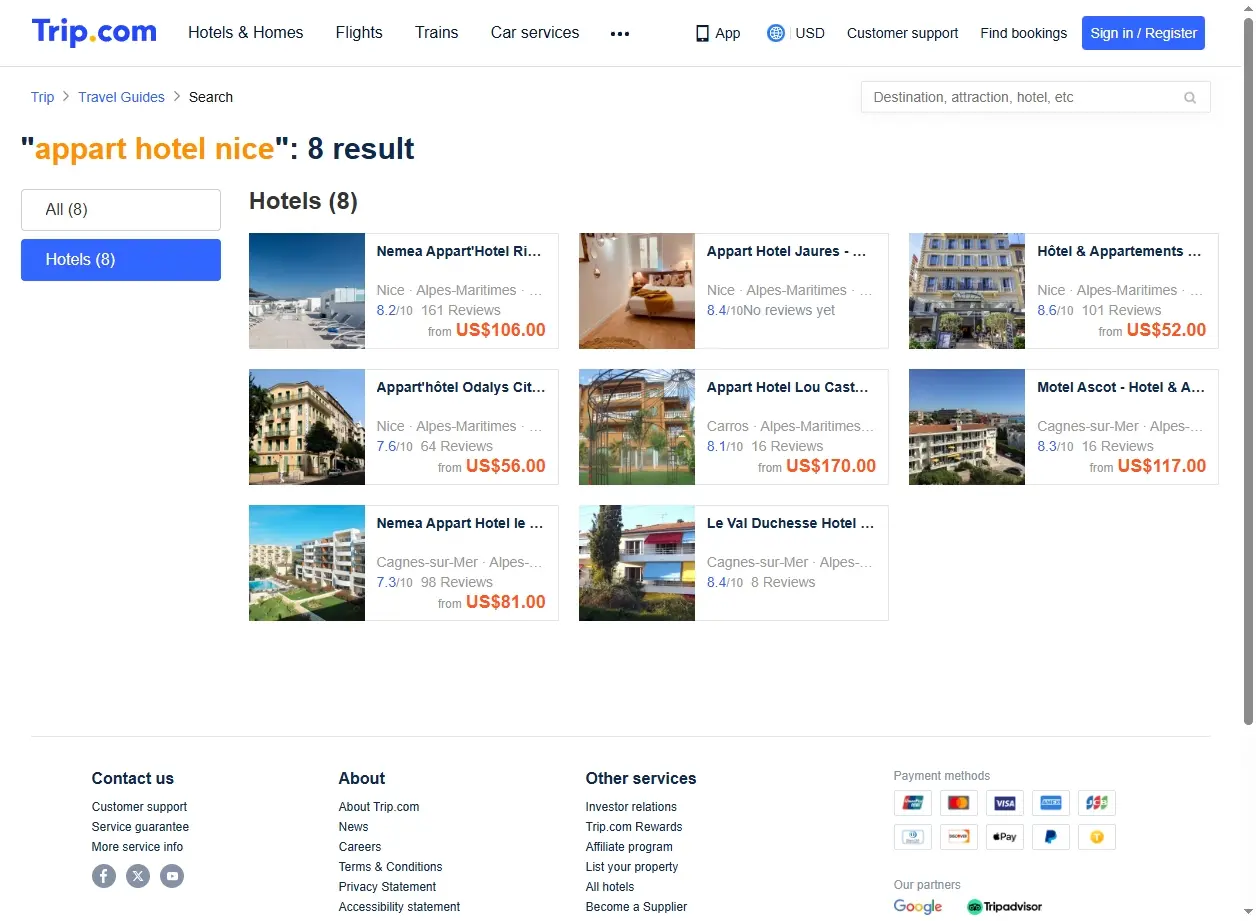Open the USD currency selector
The image size is (1256, 921).
(810, 33)
